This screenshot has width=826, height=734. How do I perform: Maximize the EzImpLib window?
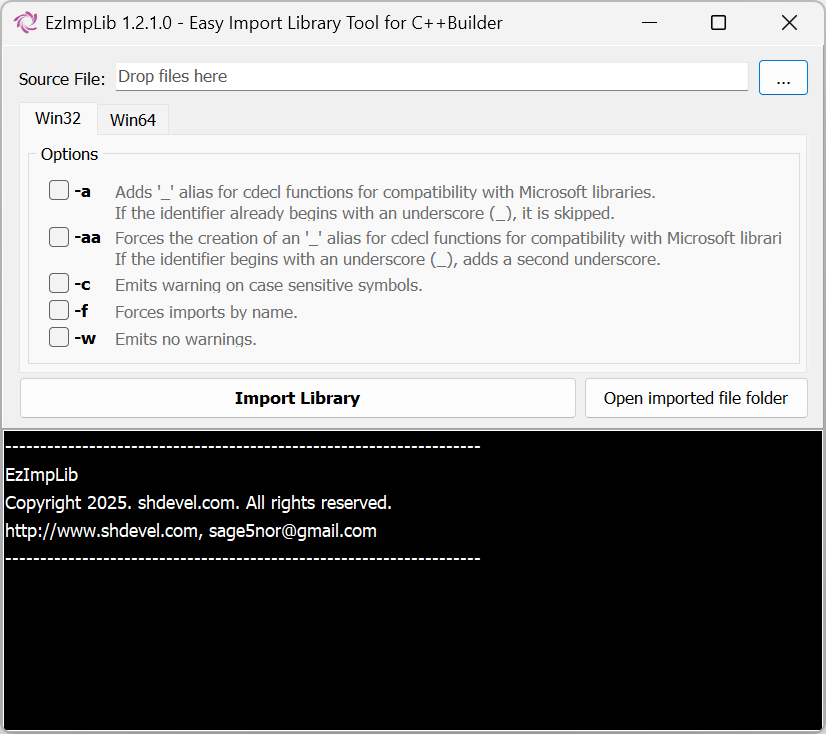point(719,23)
